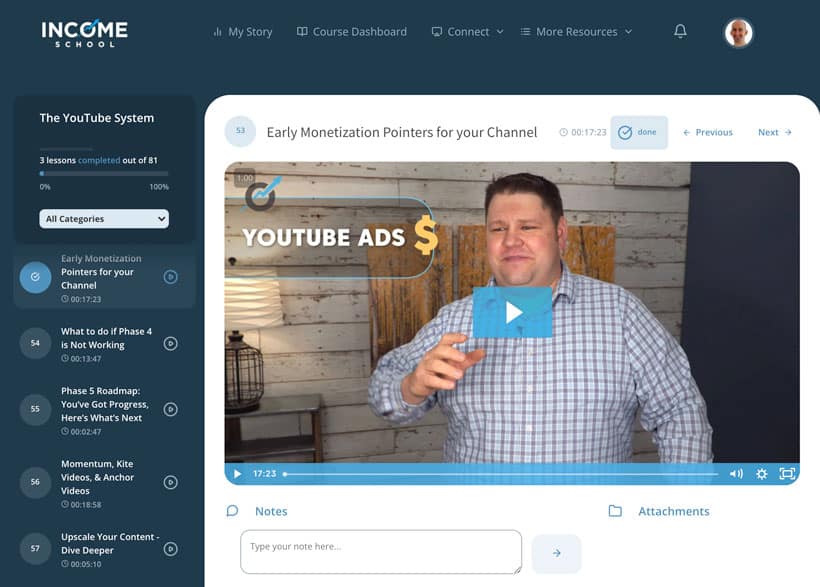This screenshot has width=820, height=587.
Task: Open the All Categories dropdown
Action: point(104,219)
